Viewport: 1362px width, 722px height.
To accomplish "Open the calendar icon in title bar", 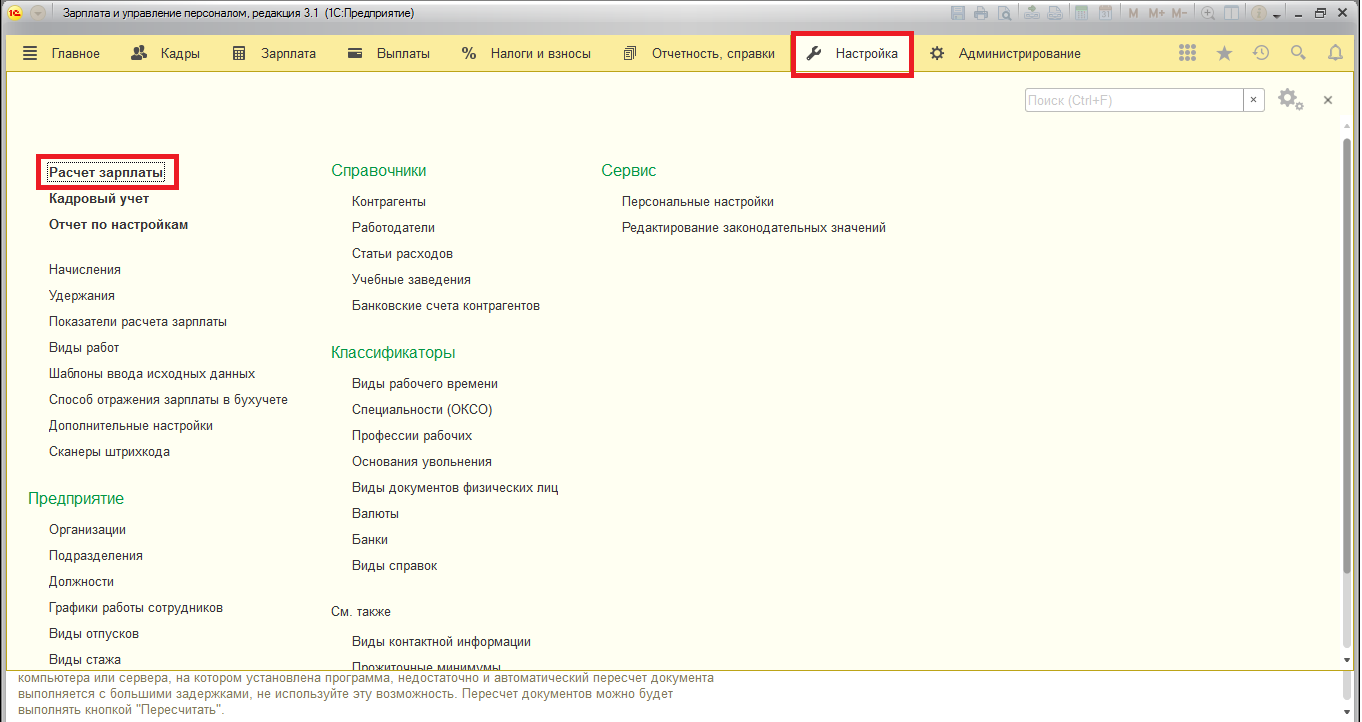I will point(1105,14).
